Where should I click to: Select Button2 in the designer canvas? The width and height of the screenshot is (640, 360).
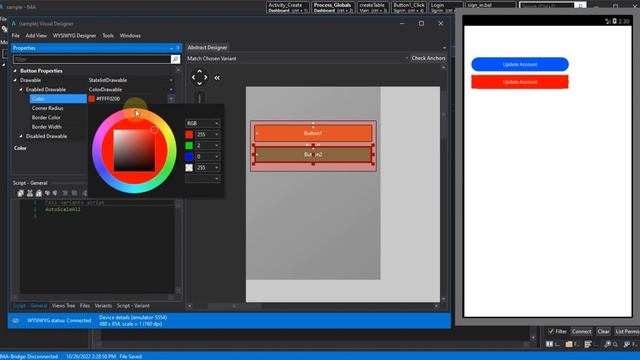pos(313,154)
